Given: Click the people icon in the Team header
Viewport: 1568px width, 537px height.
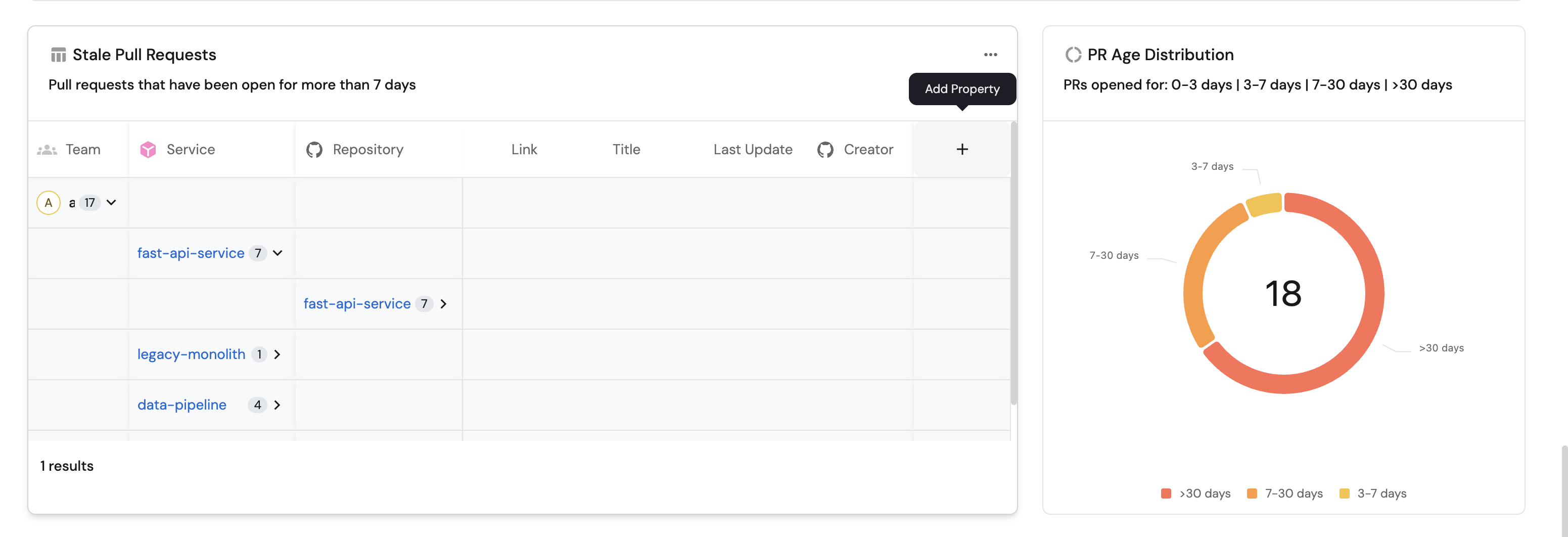Looking at the screenshot, I should click(x=47, y=149).
